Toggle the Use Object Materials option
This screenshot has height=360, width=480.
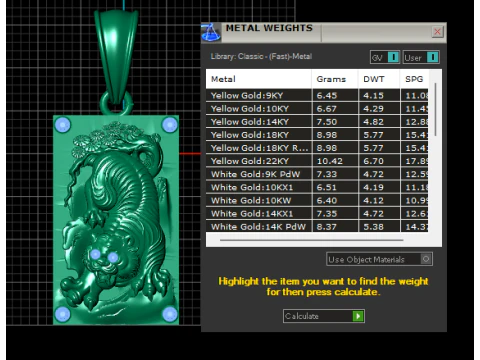coord(379,259)
